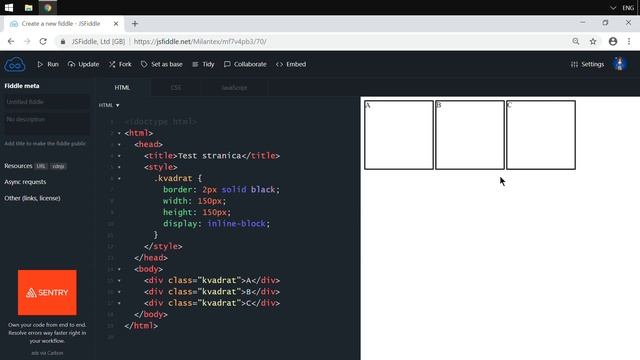Viewport: 640px width, 360px height.
Task: Open Async requests section
Action: pos(25,182)
